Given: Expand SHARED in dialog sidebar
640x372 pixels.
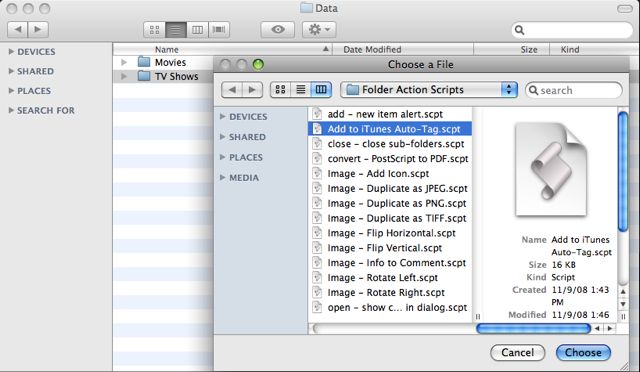Looking at the screenshot, I should coord(222,137).
